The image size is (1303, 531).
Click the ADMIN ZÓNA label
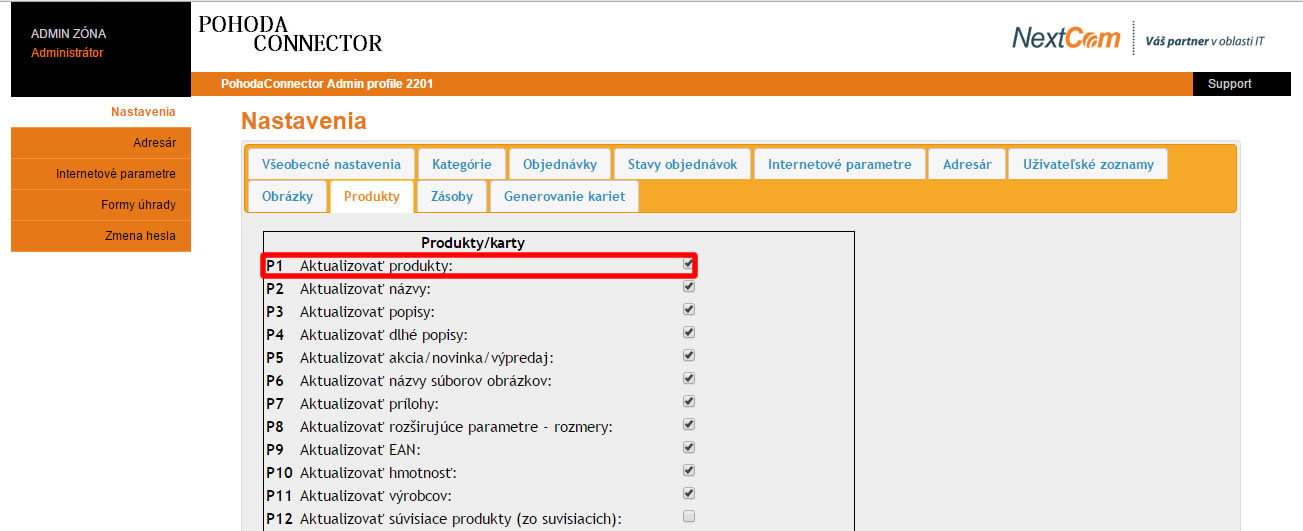(x=69, y=34)
